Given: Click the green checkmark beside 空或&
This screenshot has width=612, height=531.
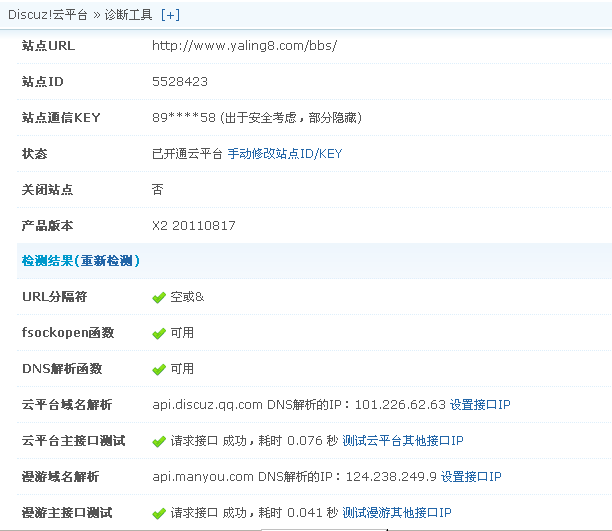Looking at the screenshot, I should tap(159, 298).
